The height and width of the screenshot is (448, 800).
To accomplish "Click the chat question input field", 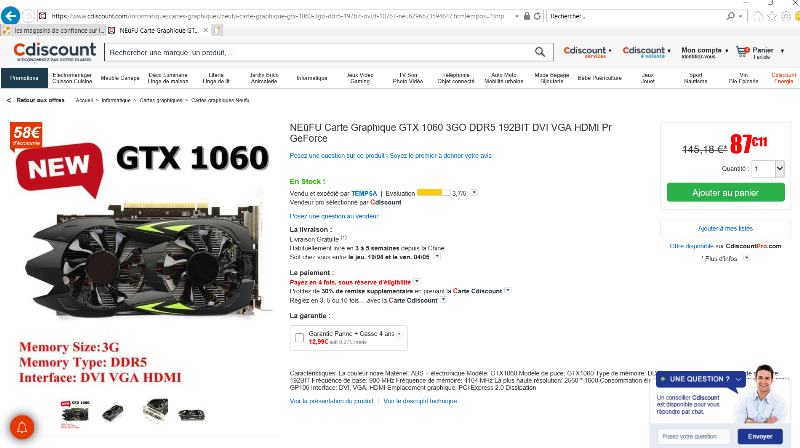I will (x=694, y=436).
